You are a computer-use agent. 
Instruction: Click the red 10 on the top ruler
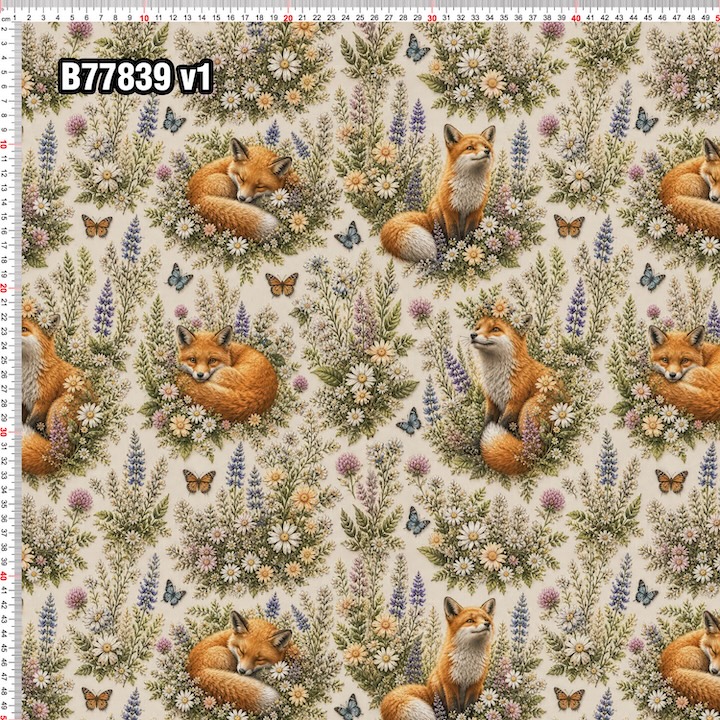[x=144, y=18]
